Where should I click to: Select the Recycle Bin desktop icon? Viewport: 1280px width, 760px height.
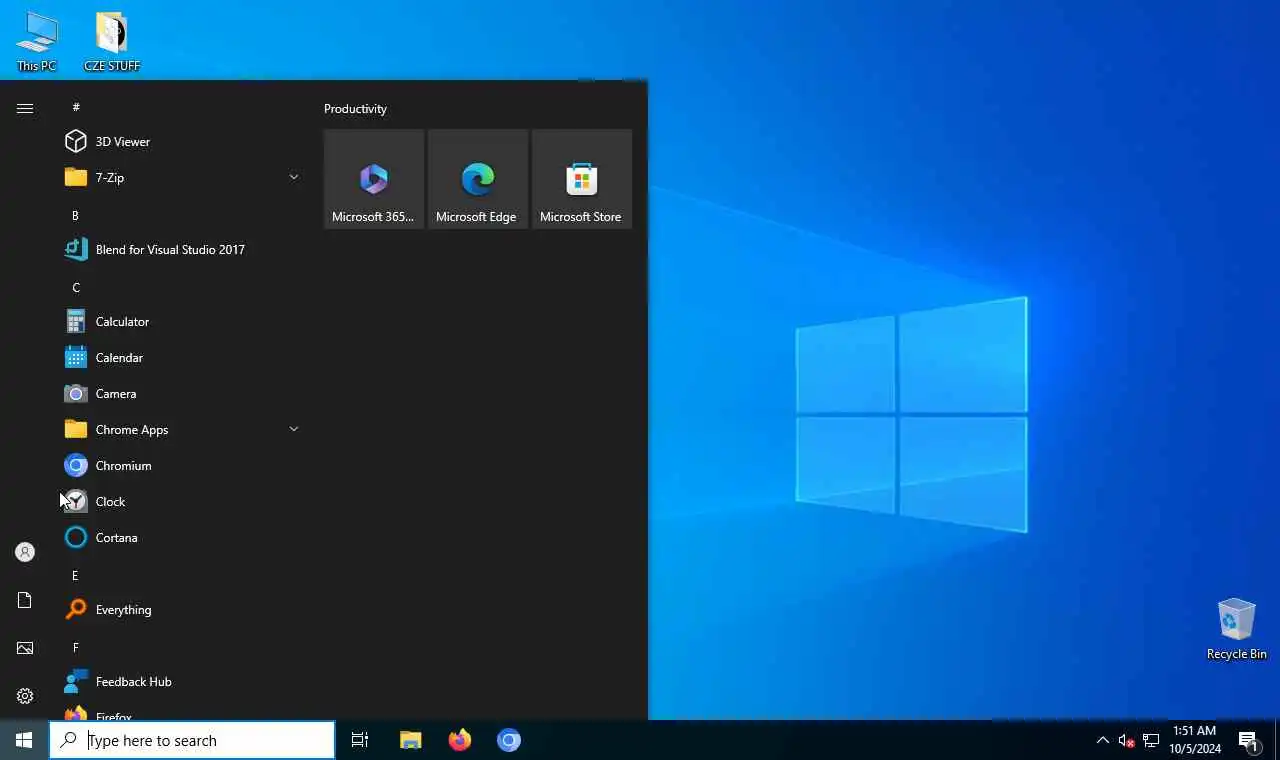pos(1236,629)
